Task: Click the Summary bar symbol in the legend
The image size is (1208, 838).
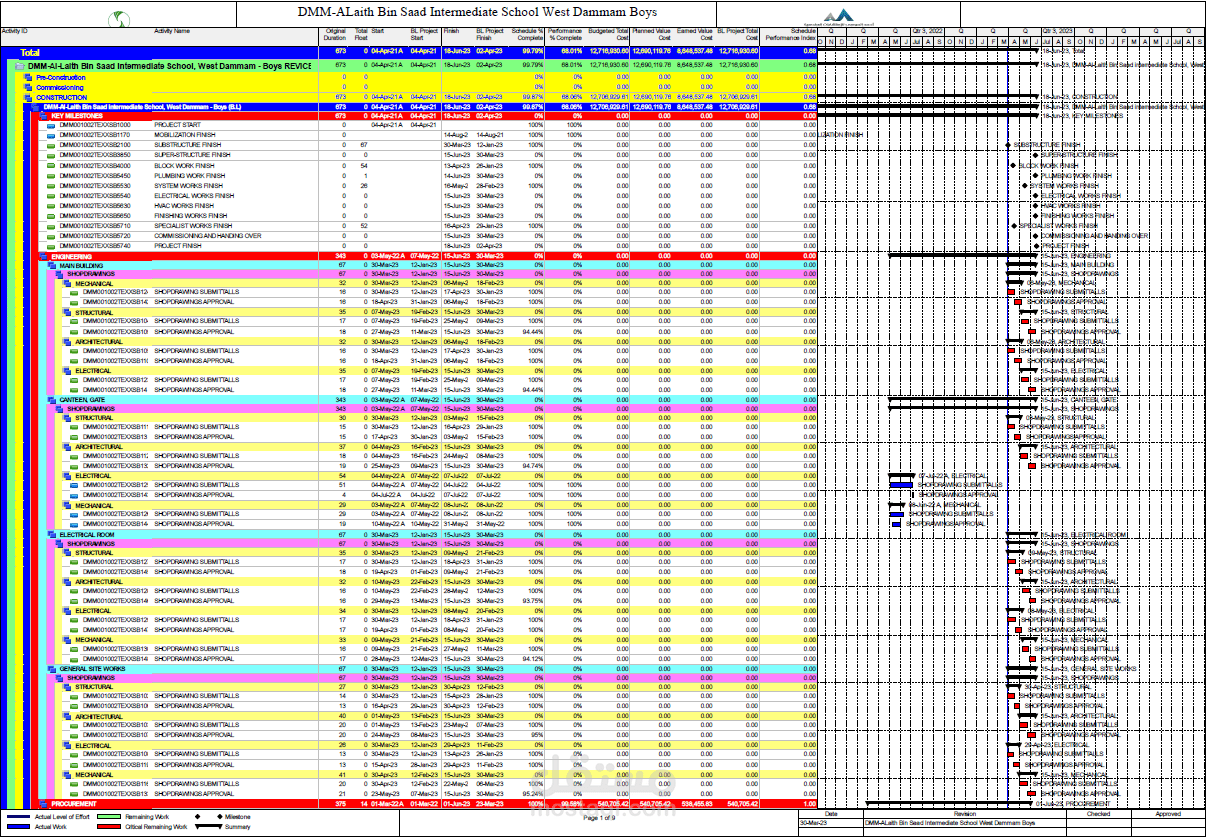Action: 206,827
